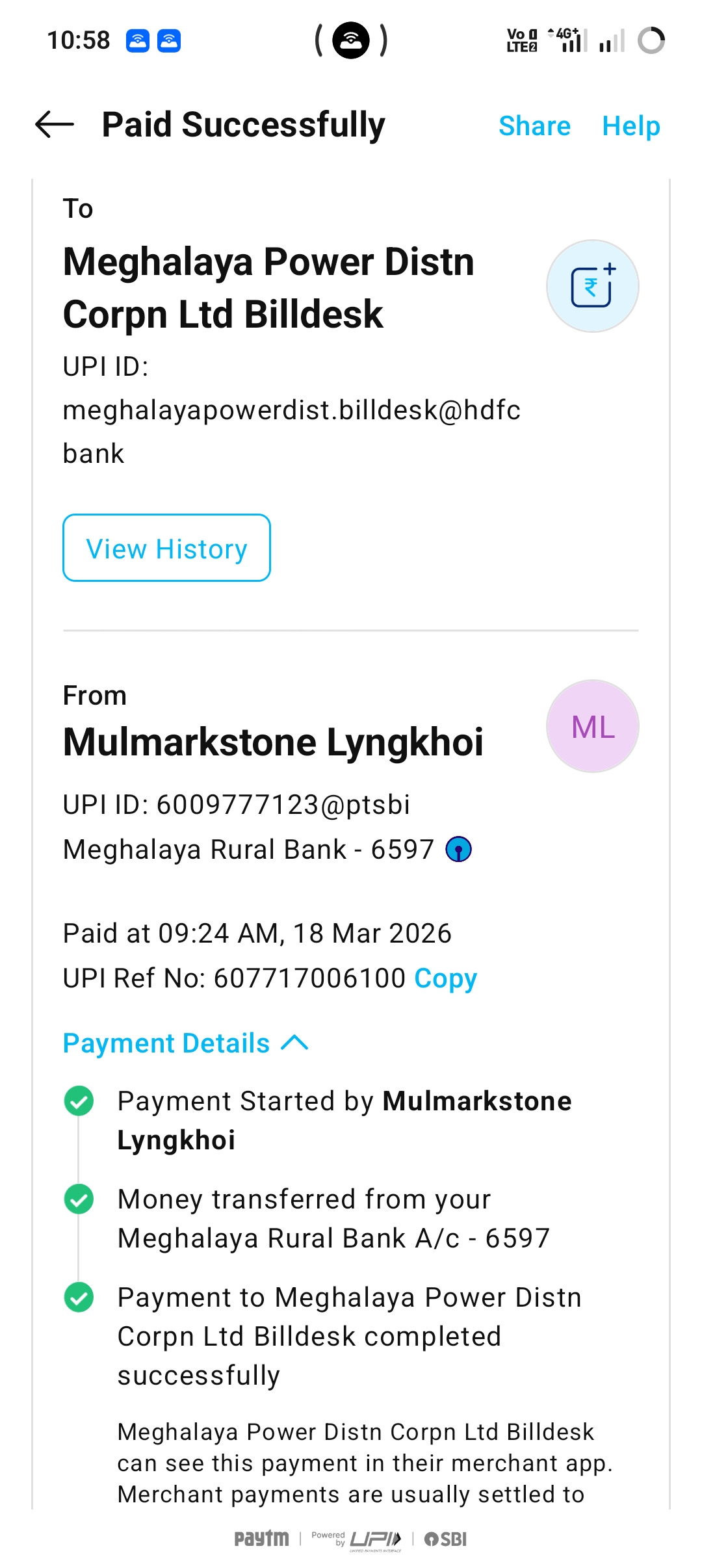Viewport: 702px width, 1568px height.
Task: Tap the bill payment rupee icon
Action: tap(592, 287)
